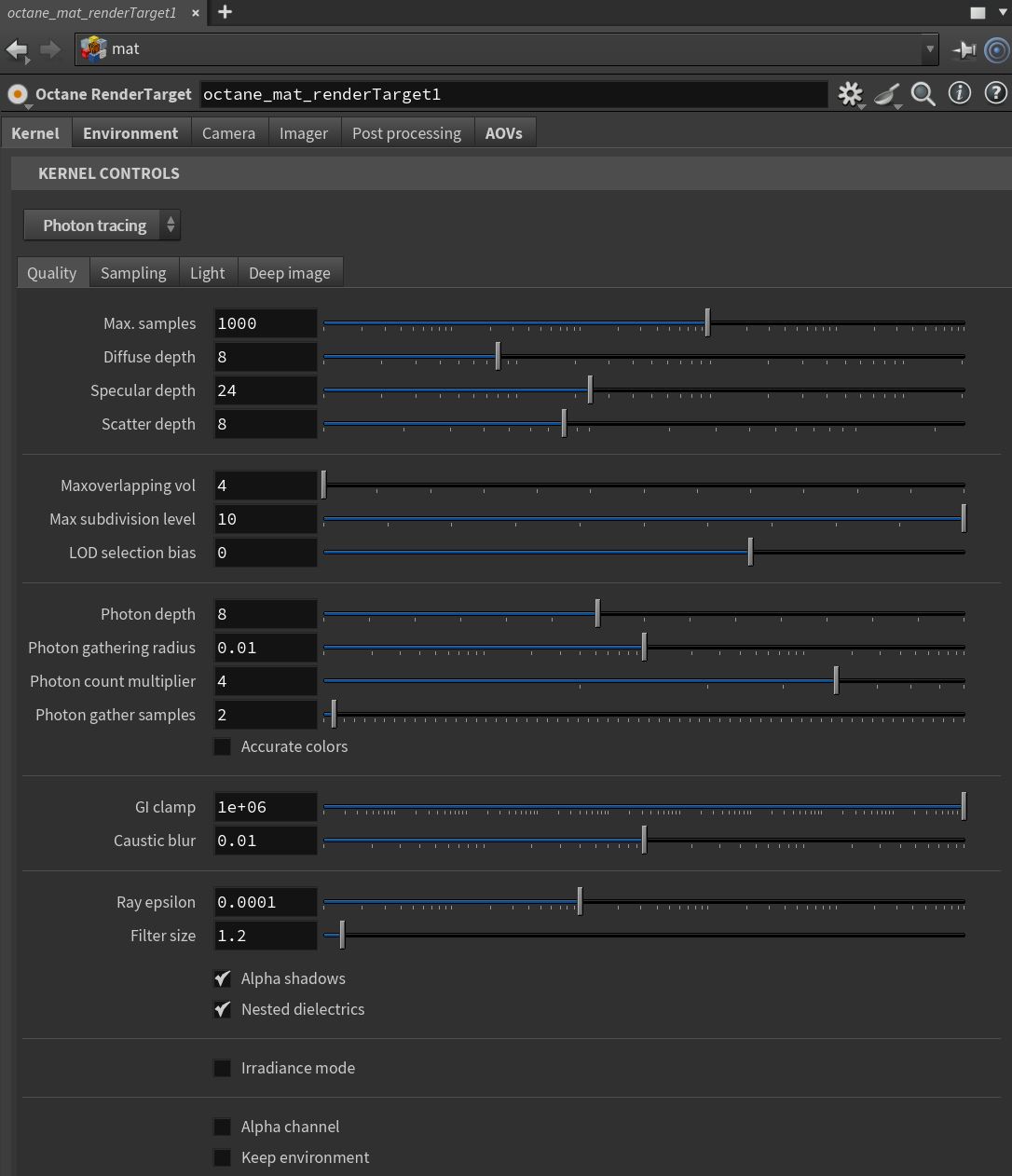This screenshot has width=1012, height=1176.
Task: Click the back navigation arrow
Action: pyautogui.click(x=17, y=49)
